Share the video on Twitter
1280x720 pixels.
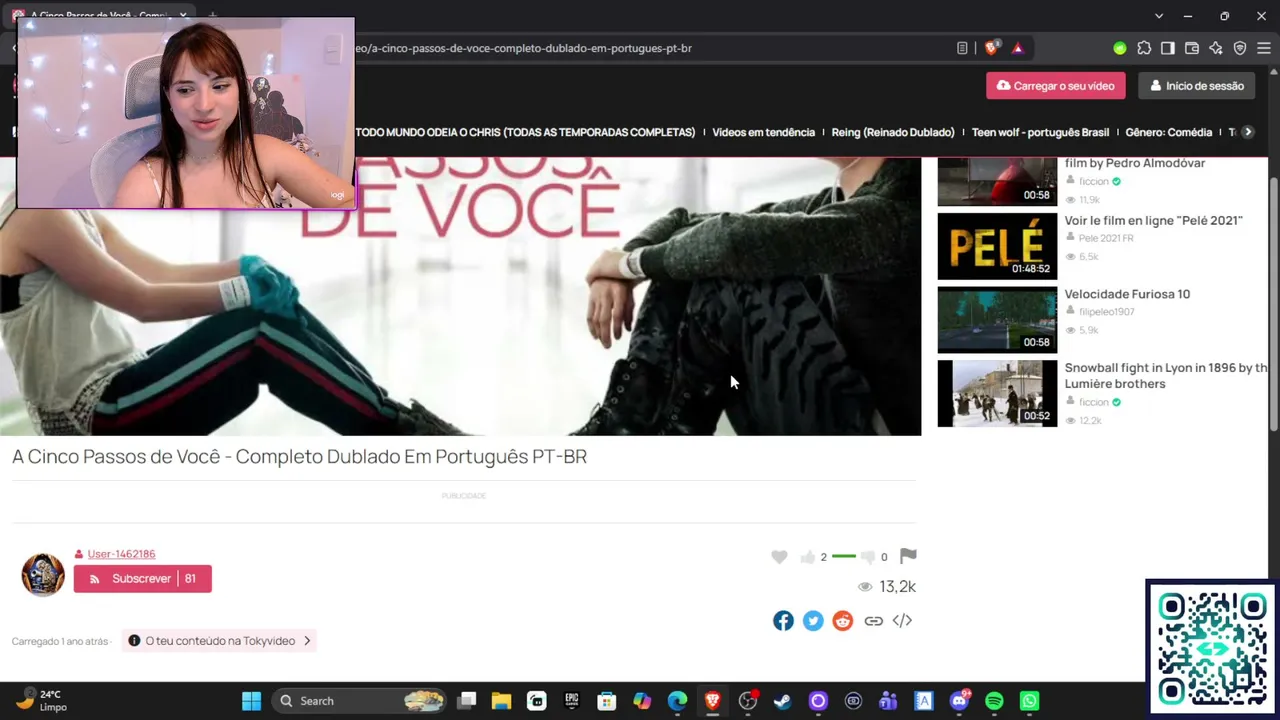[x=813, y=621]
